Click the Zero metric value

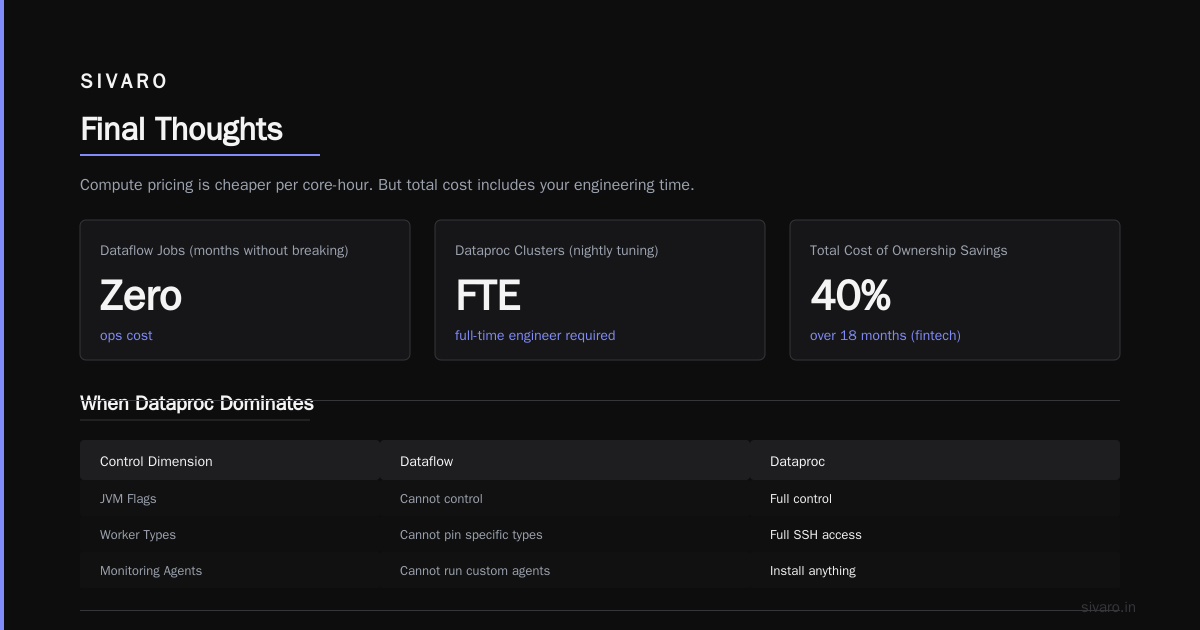point(141,296)
